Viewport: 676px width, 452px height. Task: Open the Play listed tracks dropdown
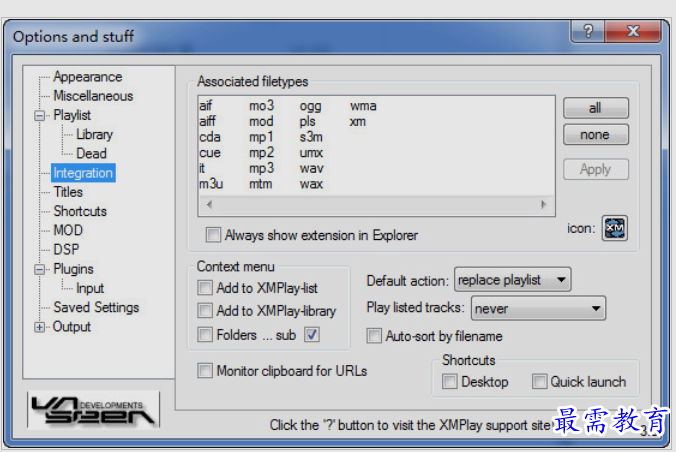[538, 308]
